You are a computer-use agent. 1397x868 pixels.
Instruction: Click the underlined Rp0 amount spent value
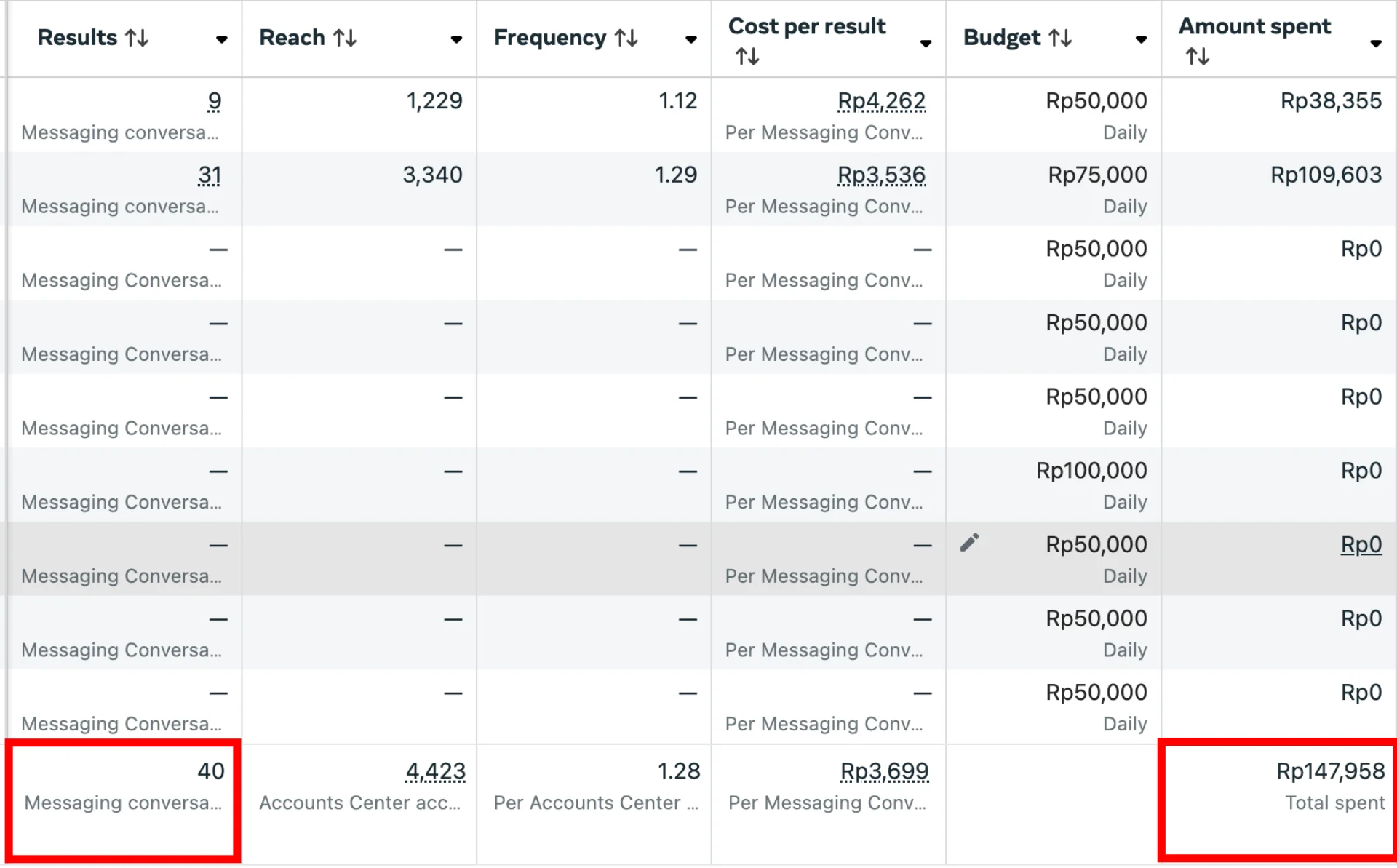(1361, 544)
